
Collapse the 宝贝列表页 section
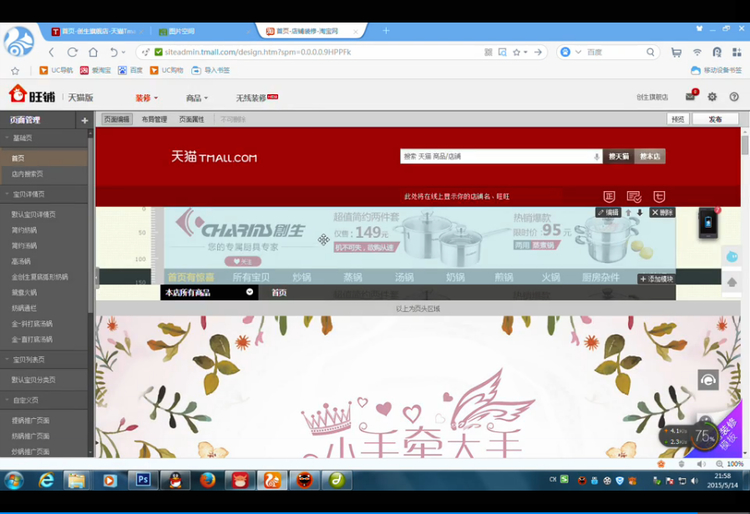(7, 359)
